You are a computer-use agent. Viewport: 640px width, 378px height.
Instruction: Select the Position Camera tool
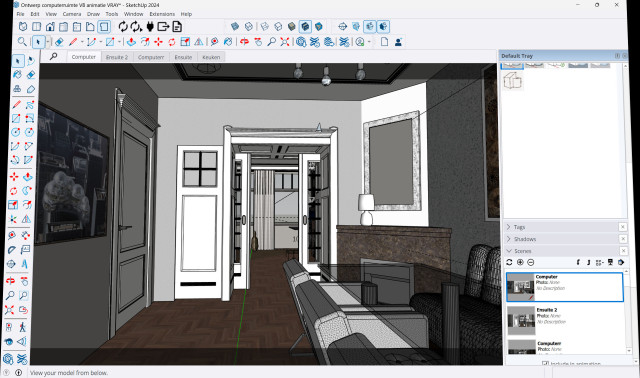coord(9,327)
